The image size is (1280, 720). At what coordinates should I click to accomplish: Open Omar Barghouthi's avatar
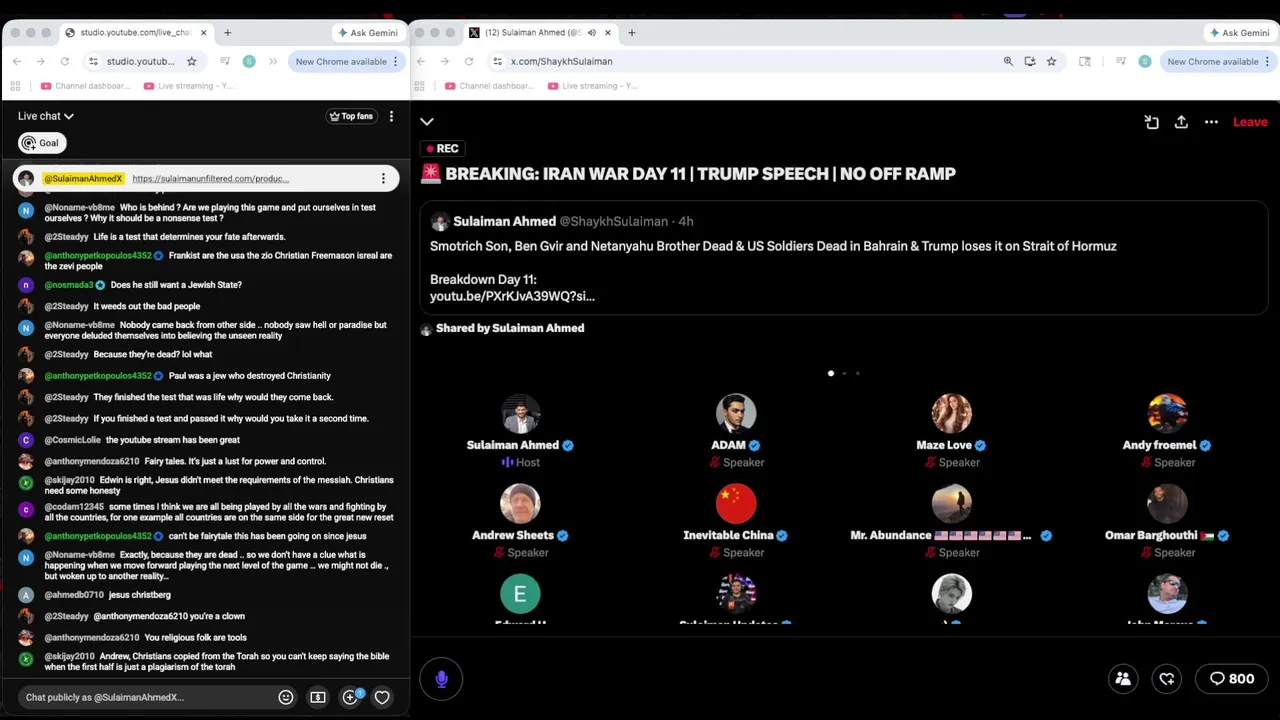(x=1167, y=504)
